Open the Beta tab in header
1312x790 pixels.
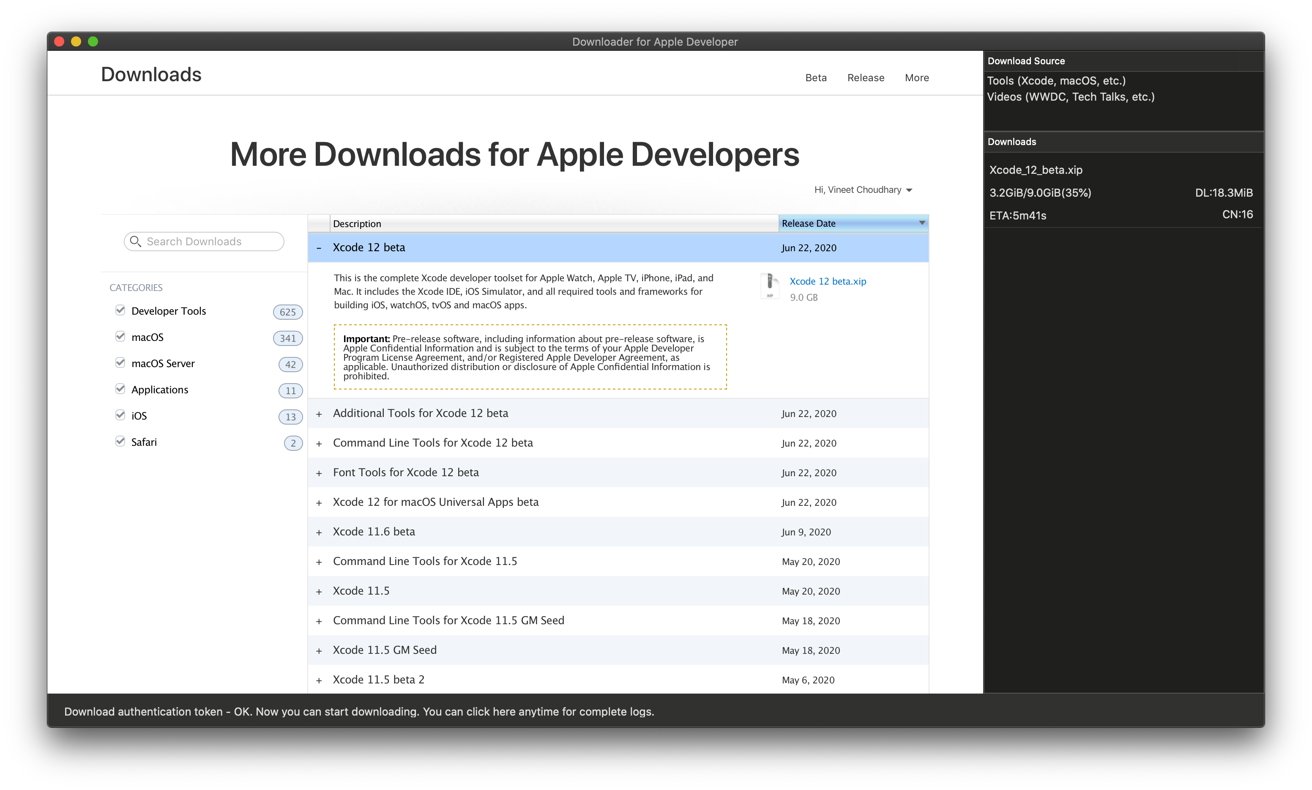816,78
